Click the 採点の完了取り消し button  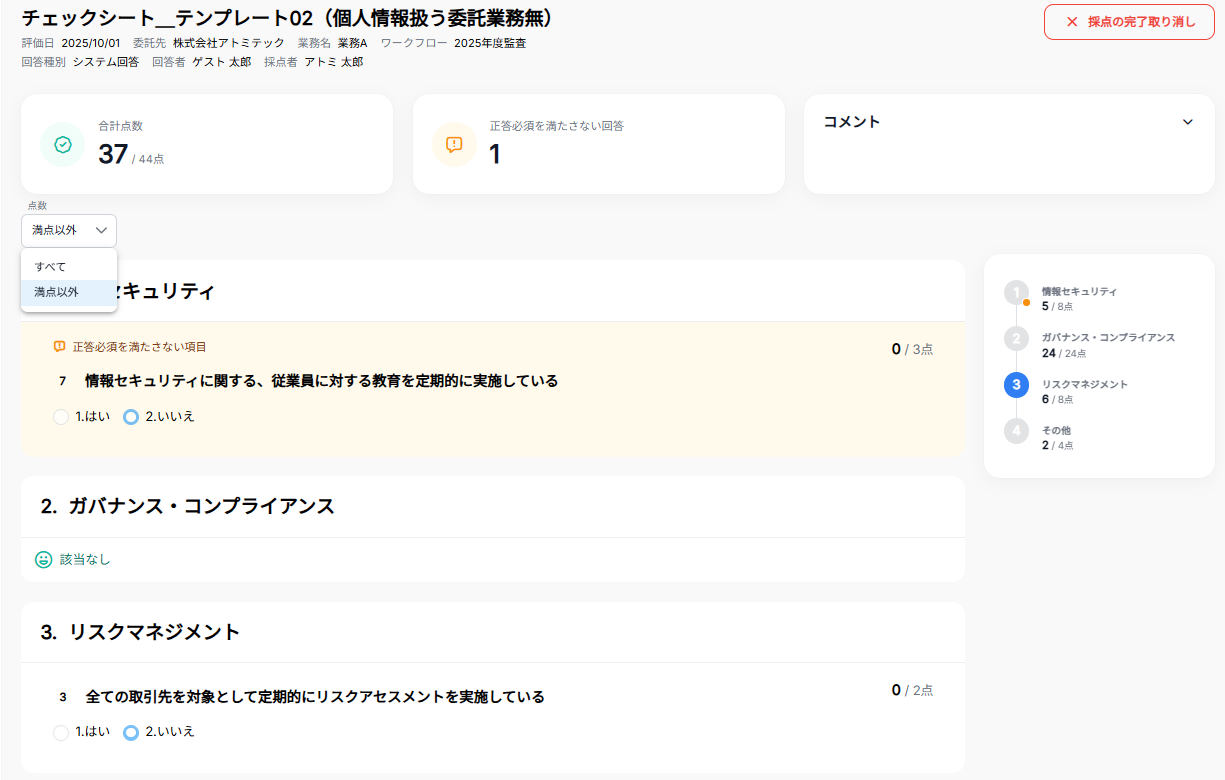tap(1129, 22)
